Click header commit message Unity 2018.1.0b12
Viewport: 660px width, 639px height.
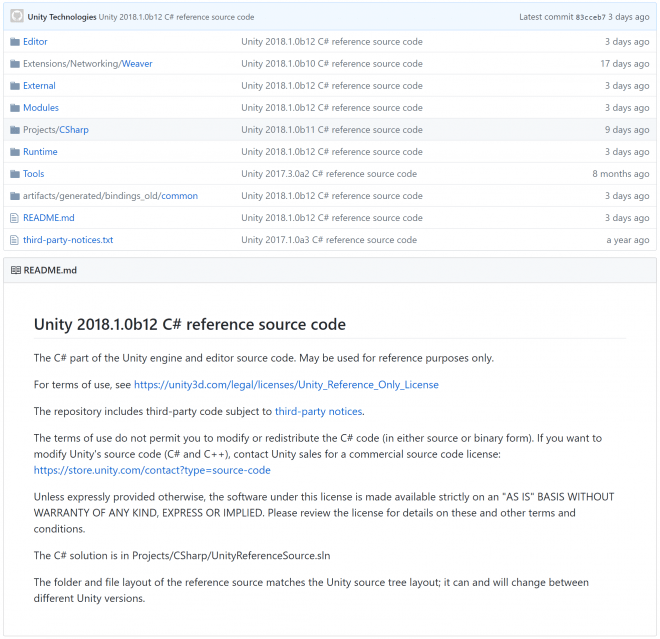pos(176,17)
